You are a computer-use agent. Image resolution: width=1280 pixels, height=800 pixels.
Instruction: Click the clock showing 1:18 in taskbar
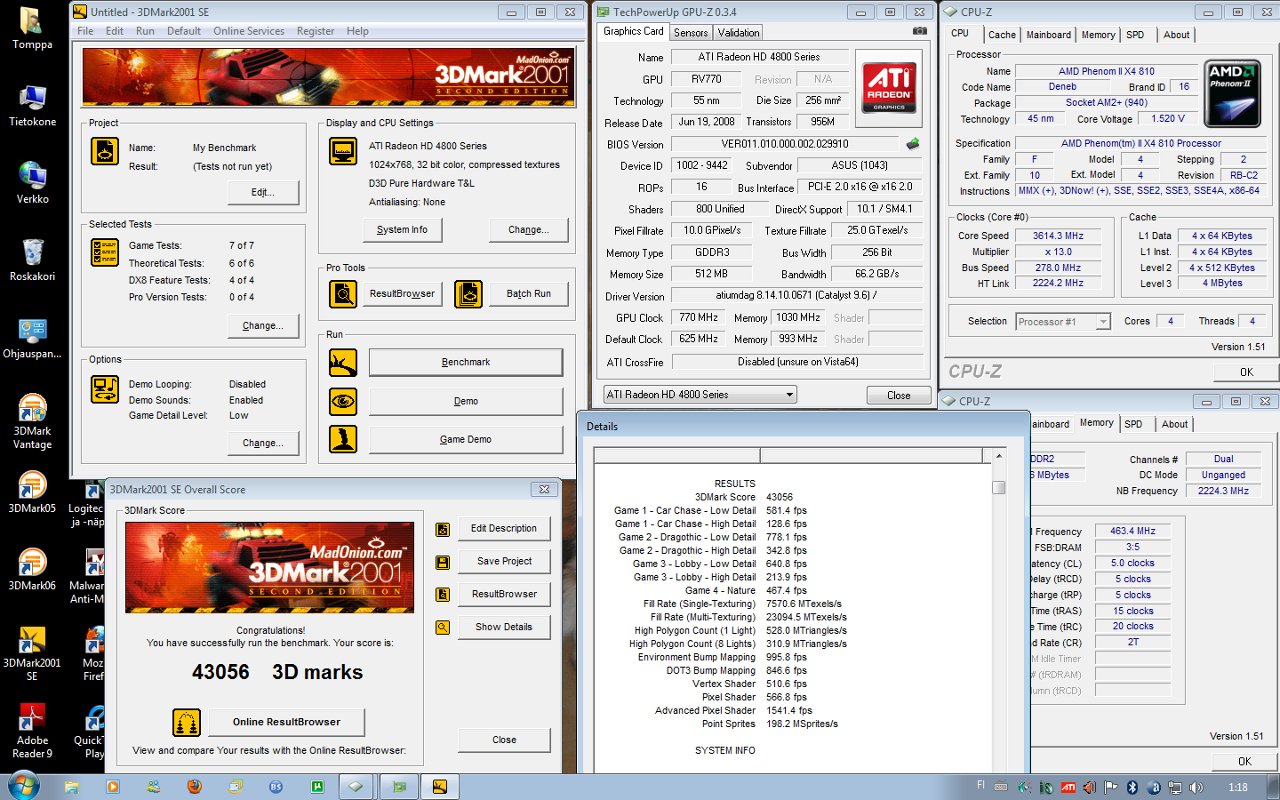pos(1238,787)
